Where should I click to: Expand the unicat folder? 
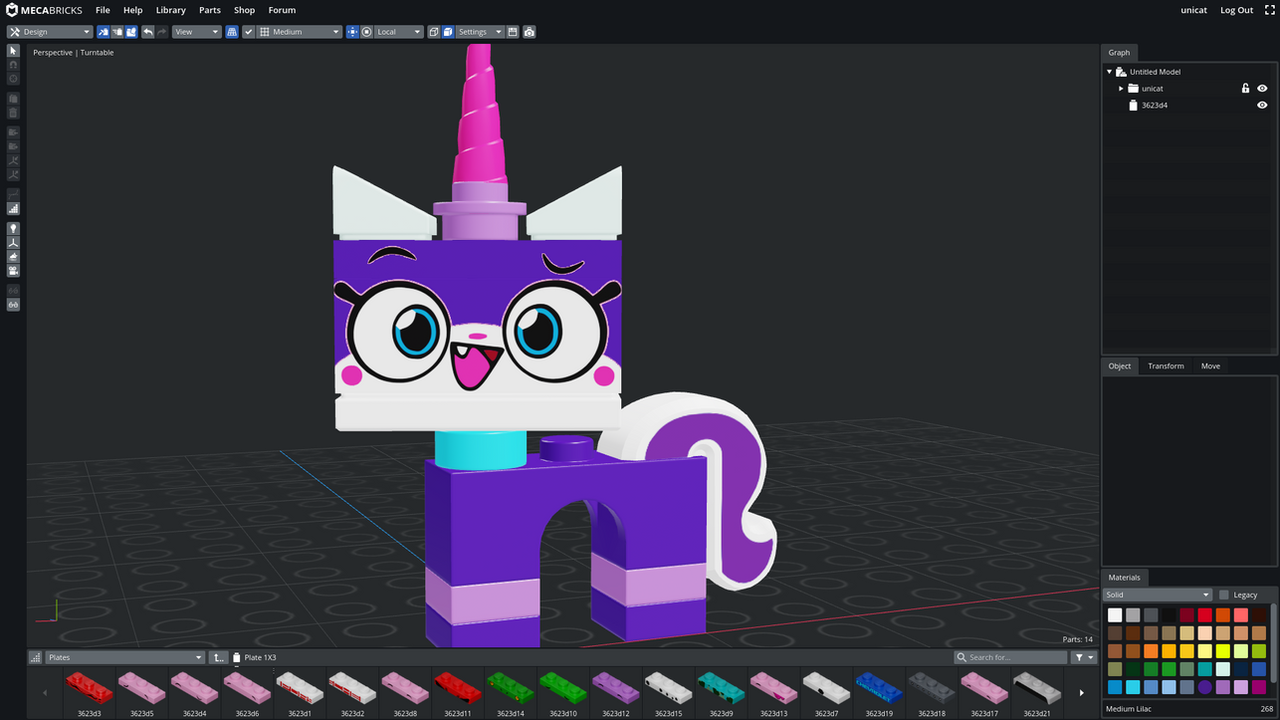coord(1121,88)
